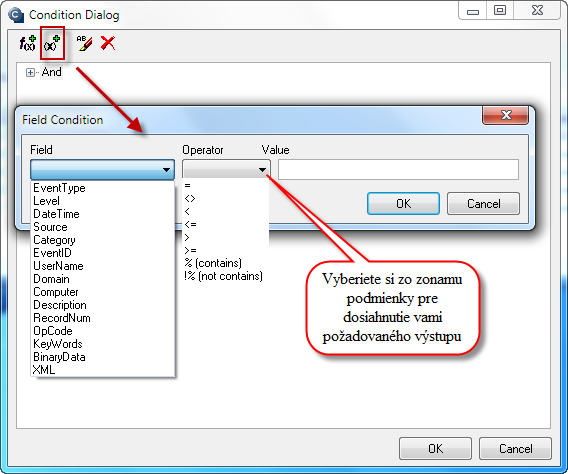568x474 pixels.
Task: Click the red X delete condition icon
Action: 108,43
